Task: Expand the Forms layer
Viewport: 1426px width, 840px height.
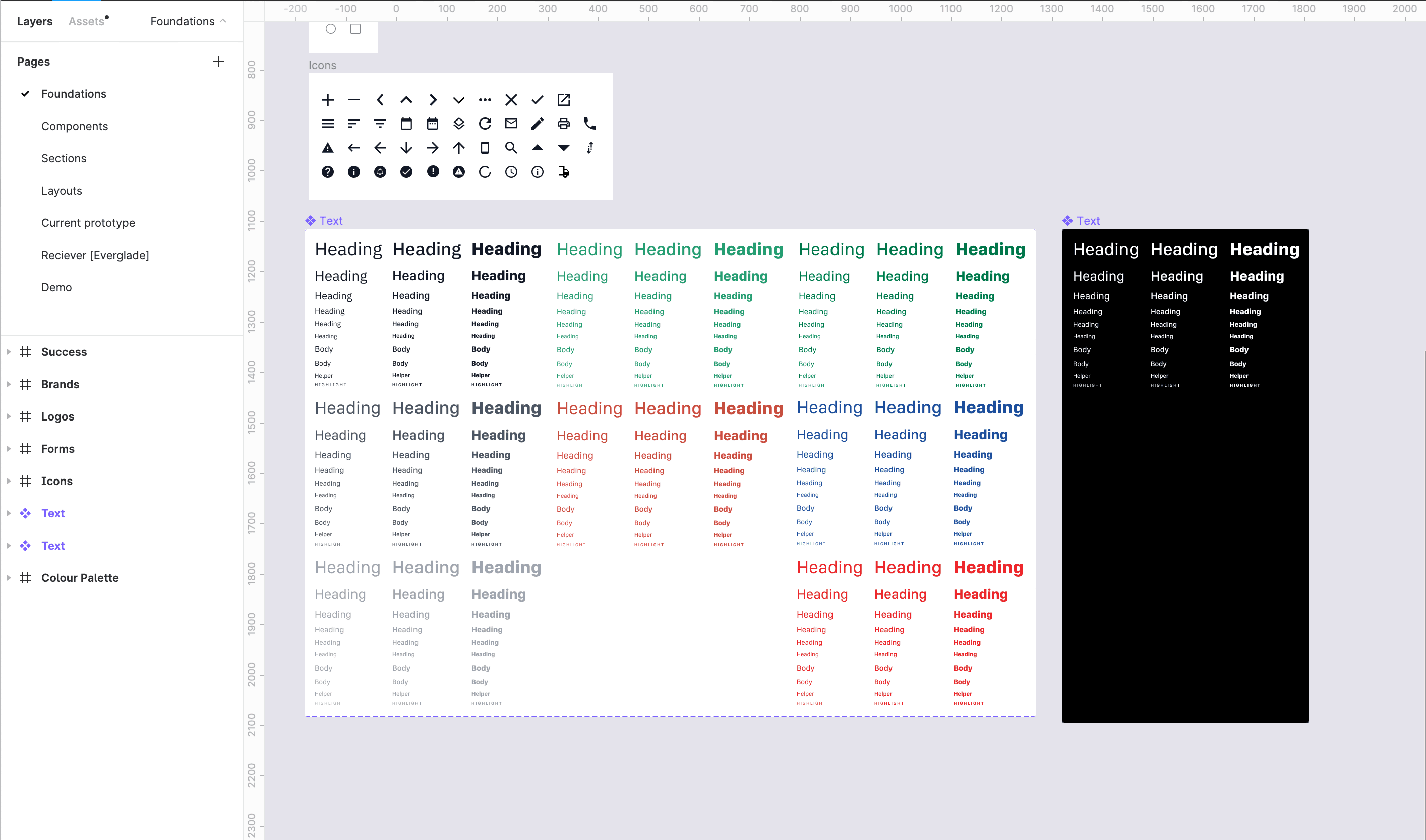Action: 9,449
